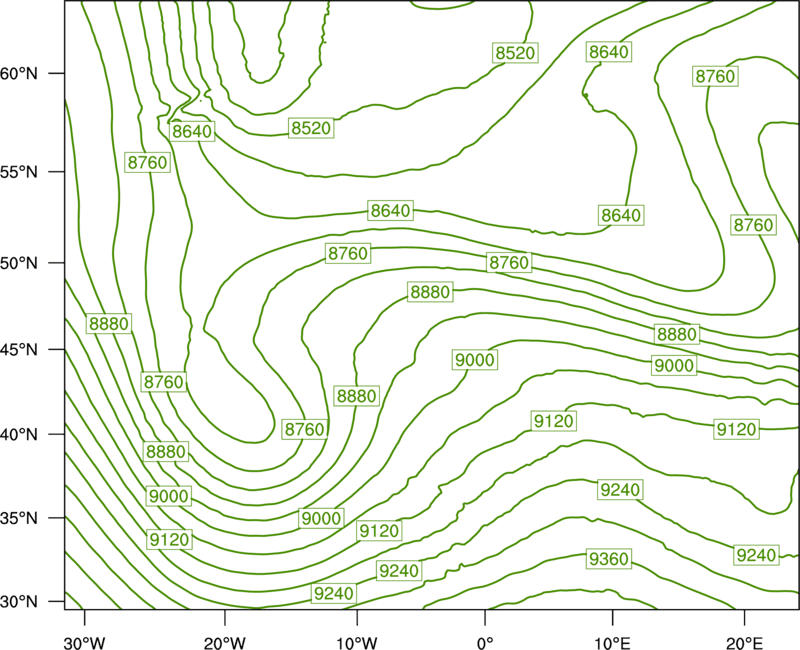Click the 50°N latitude tick label
This screenshot has height=650, width=800.
tap(19, 263)
